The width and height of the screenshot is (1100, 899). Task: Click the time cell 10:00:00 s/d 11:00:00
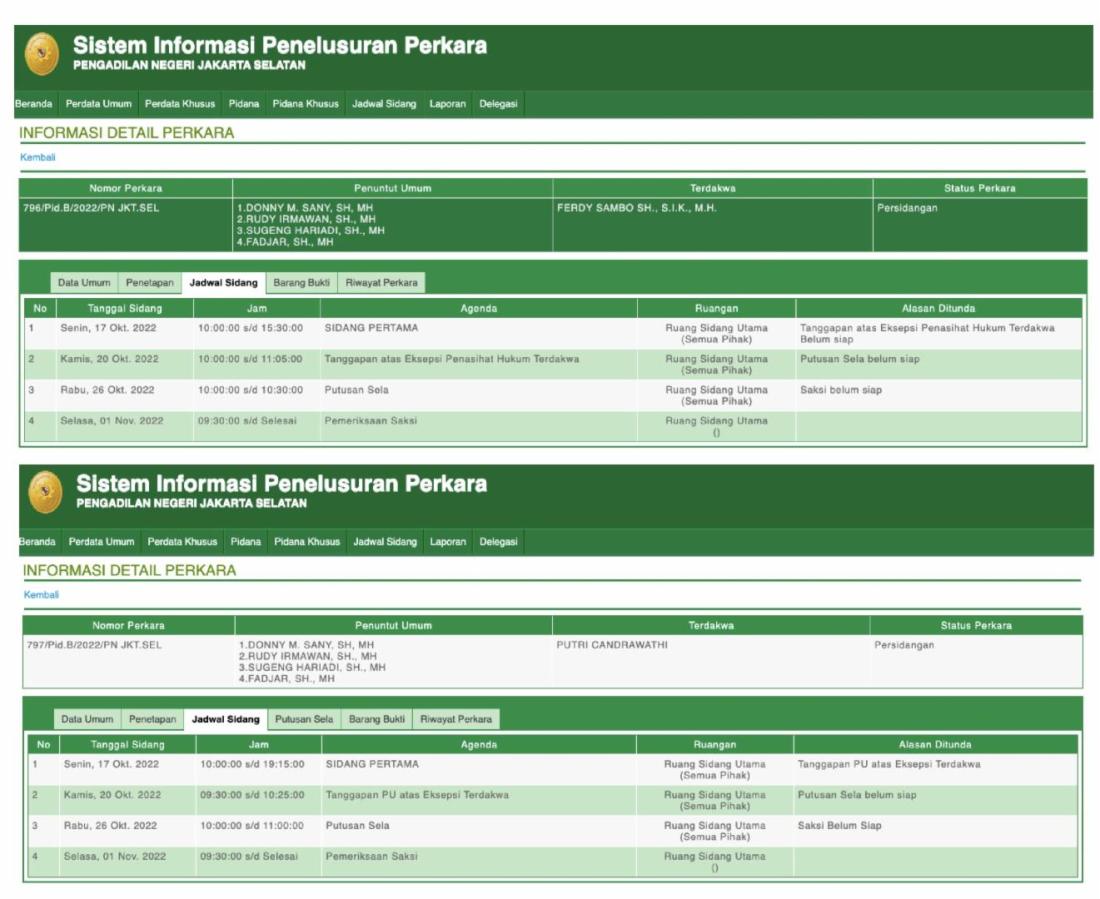click(x=252, y=826)
